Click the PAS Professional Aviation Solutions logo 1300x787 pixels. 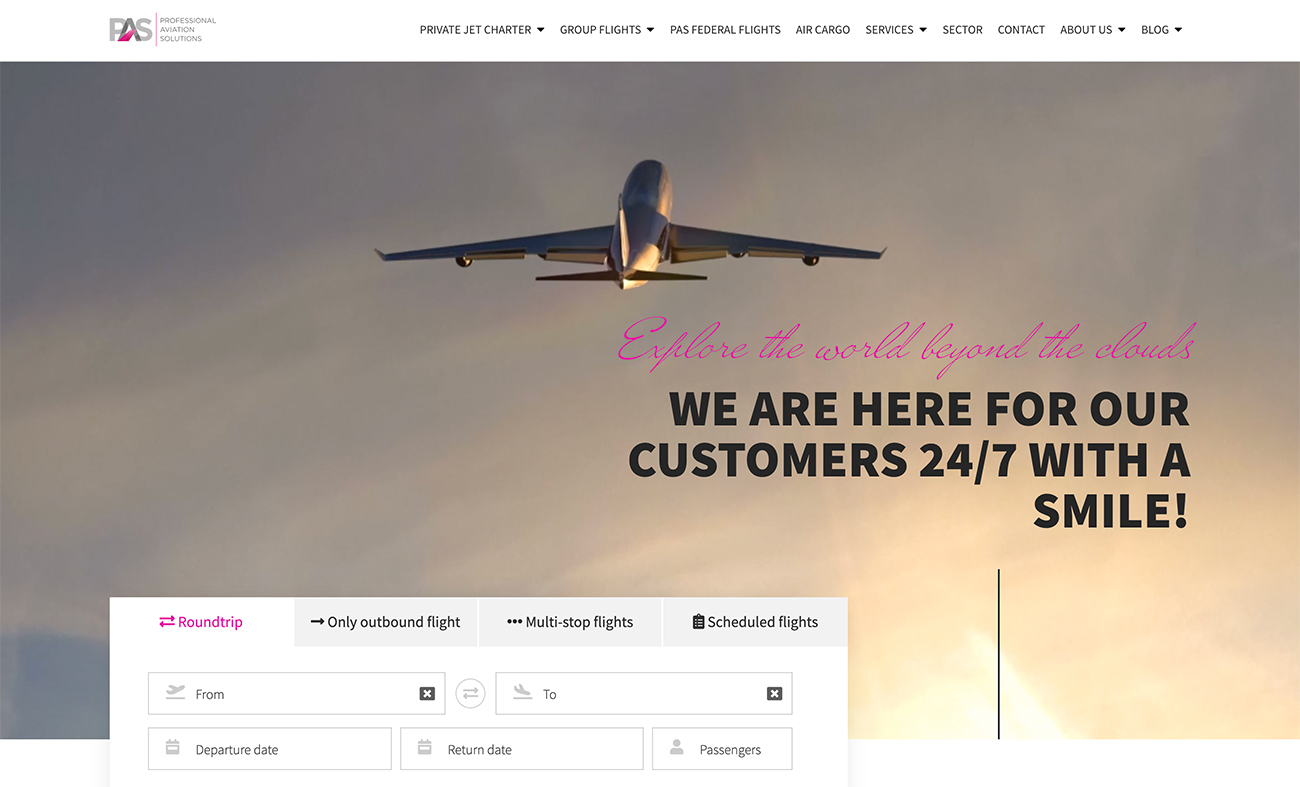click(163, 30)
